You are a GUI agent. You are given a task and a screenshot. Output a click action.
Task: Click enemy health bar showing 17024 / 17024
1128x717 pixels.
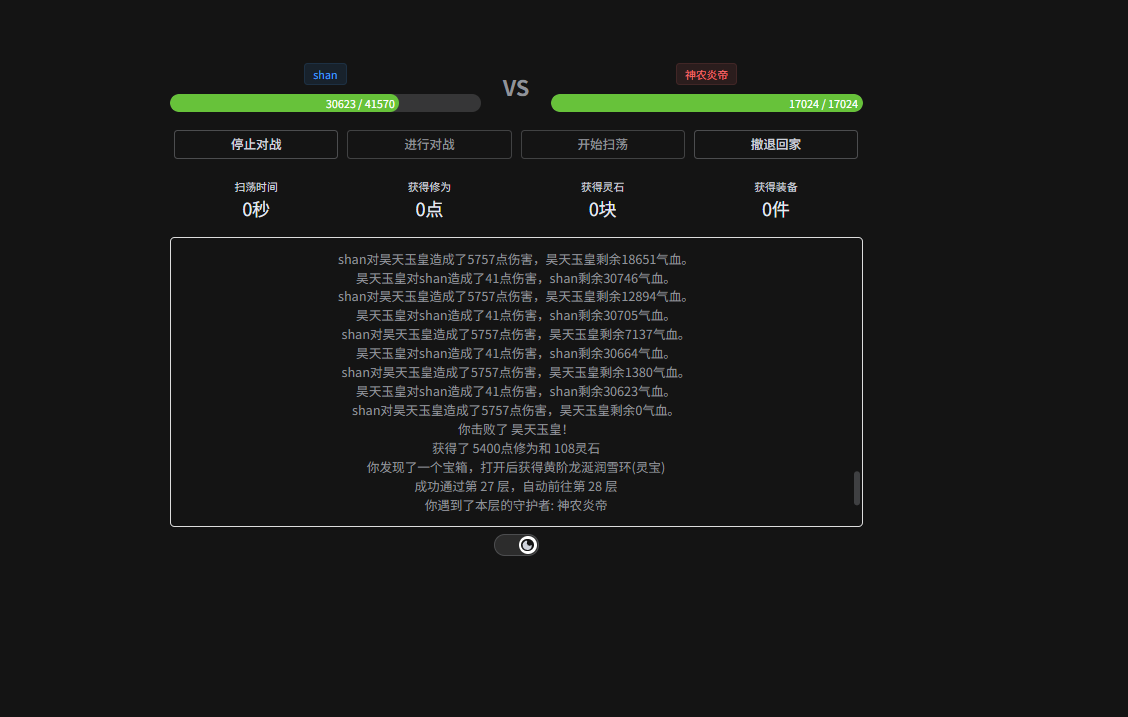point(706,103)
